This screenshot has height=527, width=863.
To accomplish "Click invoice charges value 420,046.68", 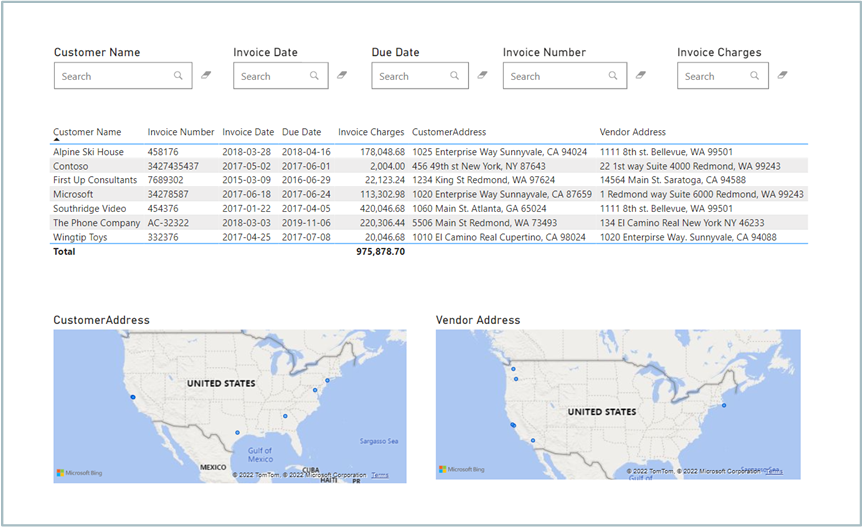I will (383, 208).
